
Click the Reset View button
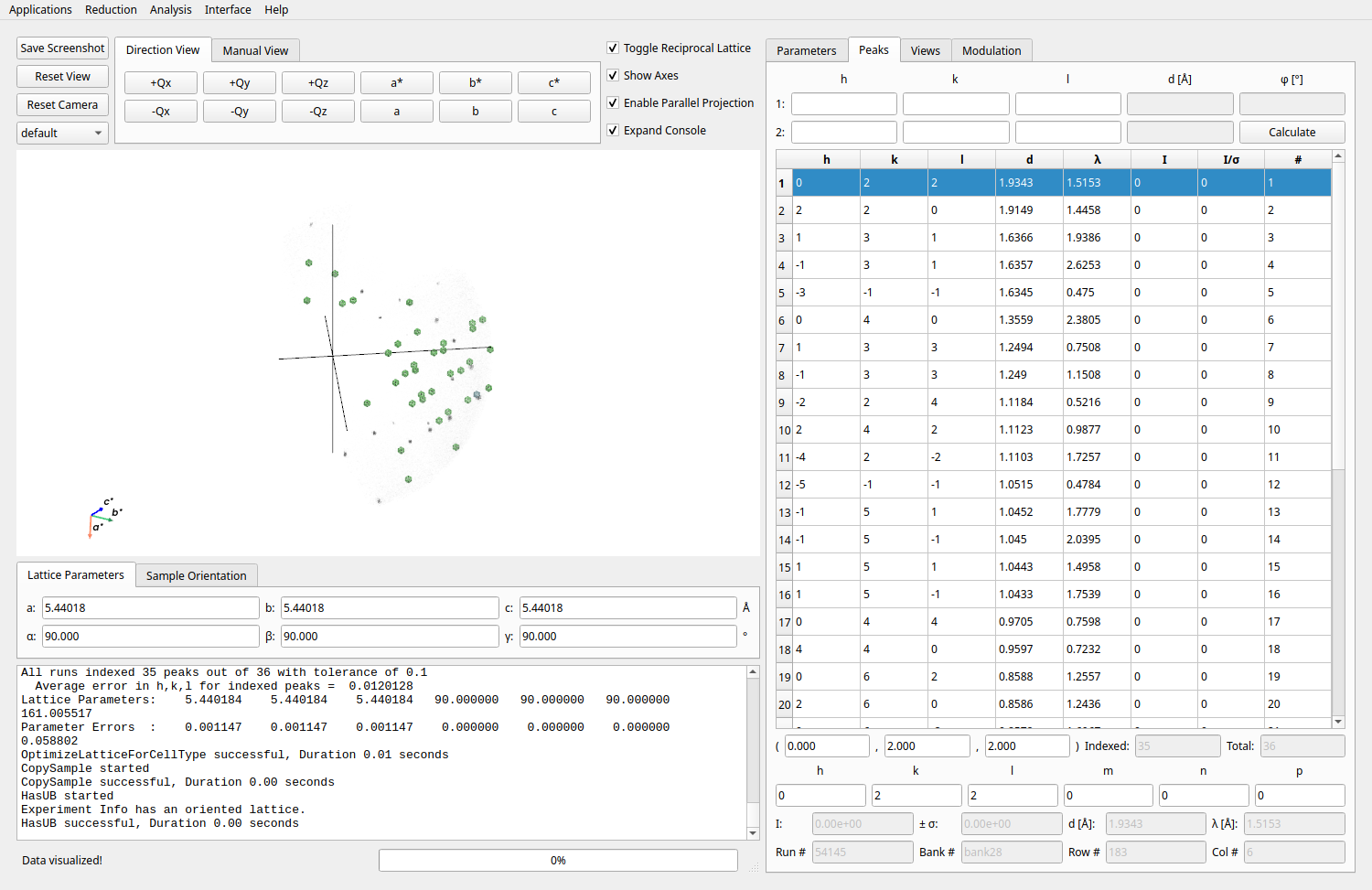(x=62, y=77)
